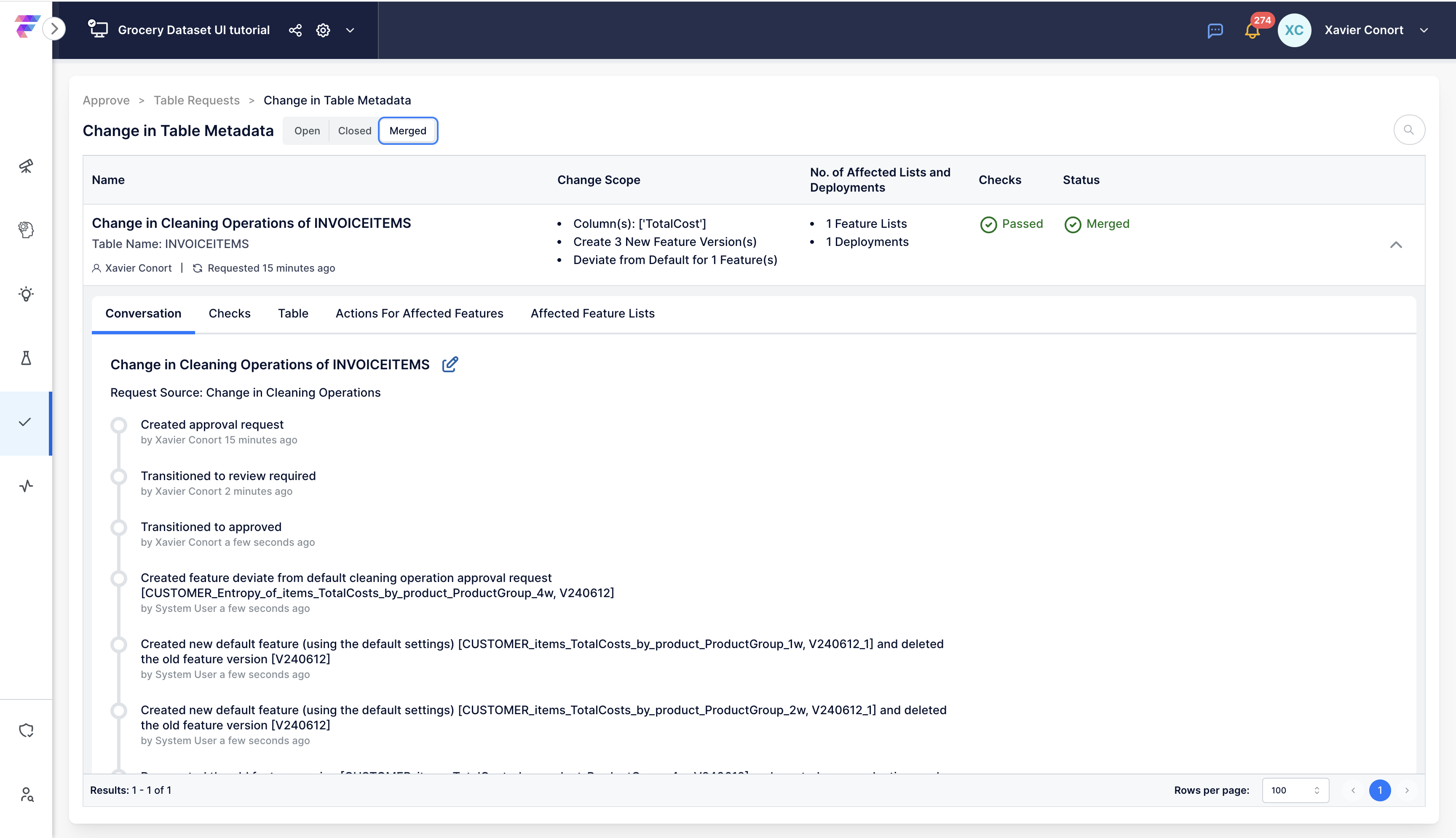This screenshot has width=1456, height=838.
Task: Switch to the Table tab
Action: 293,314
